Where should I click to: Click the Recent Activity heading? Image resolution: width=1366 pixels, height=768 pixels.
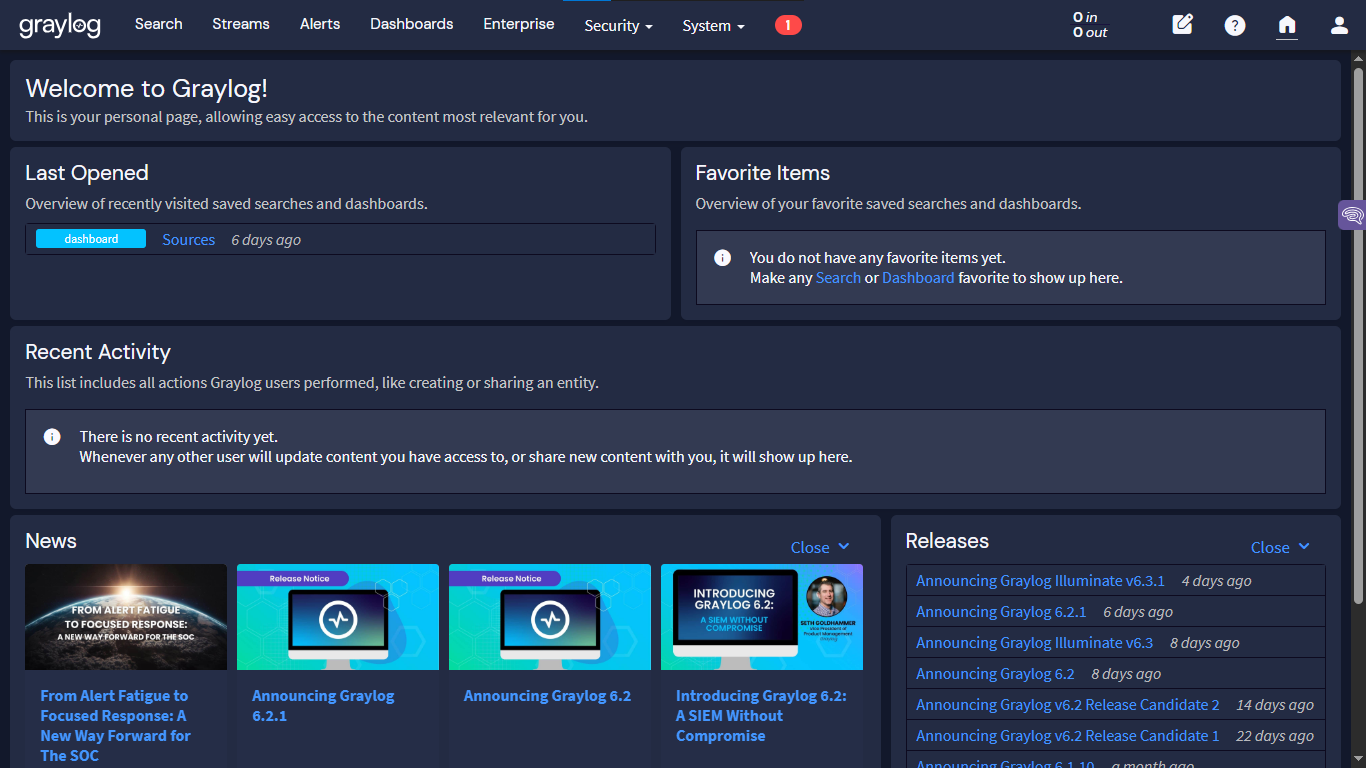click(98, 352)
